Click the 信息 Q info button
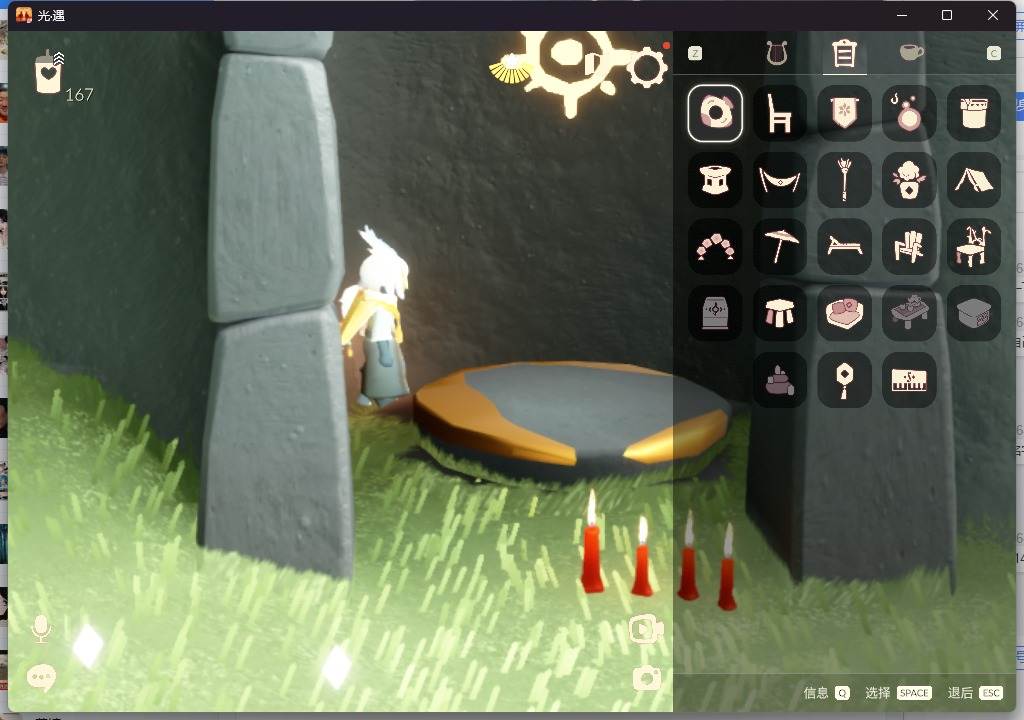Image resolution: width=1024 pixels, height=720 pixels. click(x=827, y=693)
